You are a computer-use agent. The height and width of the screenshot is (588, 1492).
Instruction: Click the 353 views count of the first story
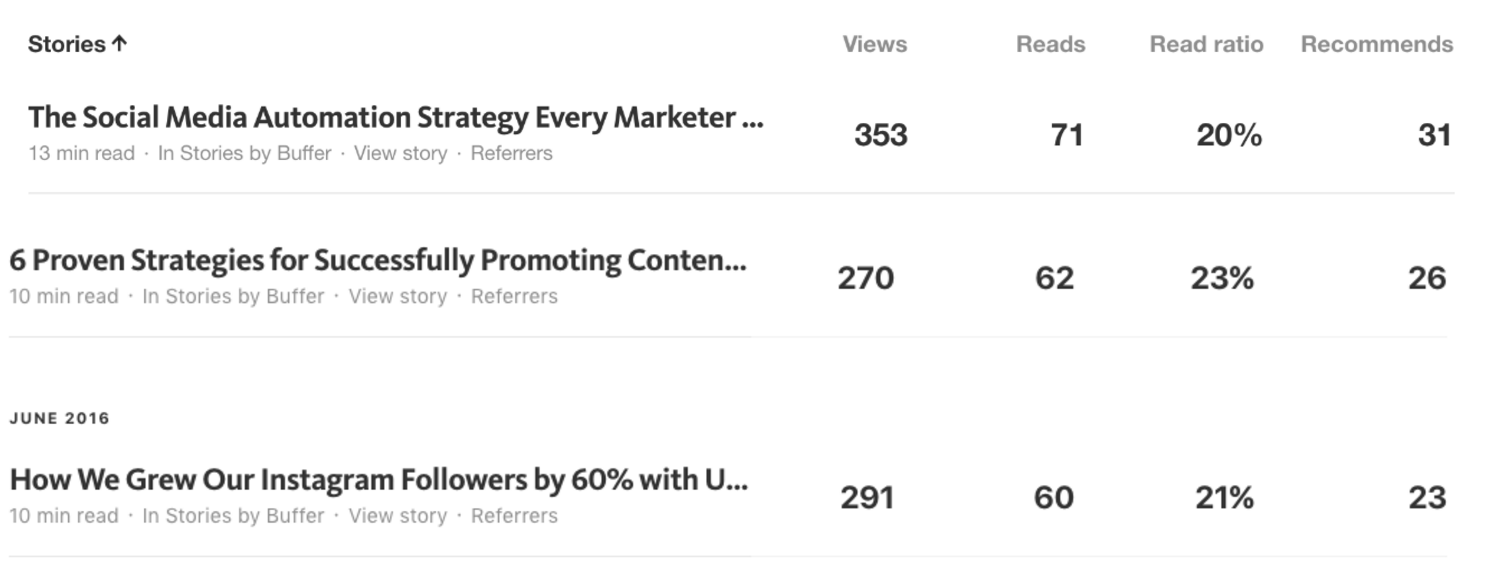(881, 135)
